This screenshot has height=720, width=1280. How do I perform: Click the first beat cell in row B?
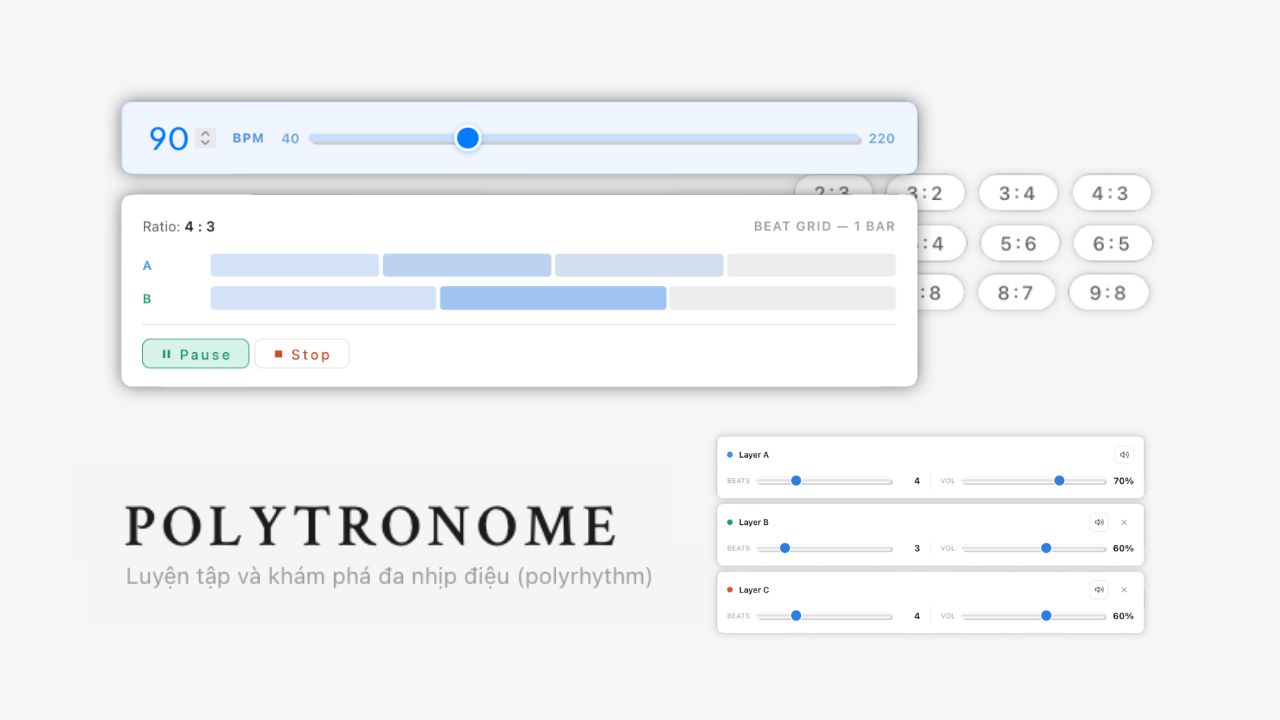pos(323,298)
